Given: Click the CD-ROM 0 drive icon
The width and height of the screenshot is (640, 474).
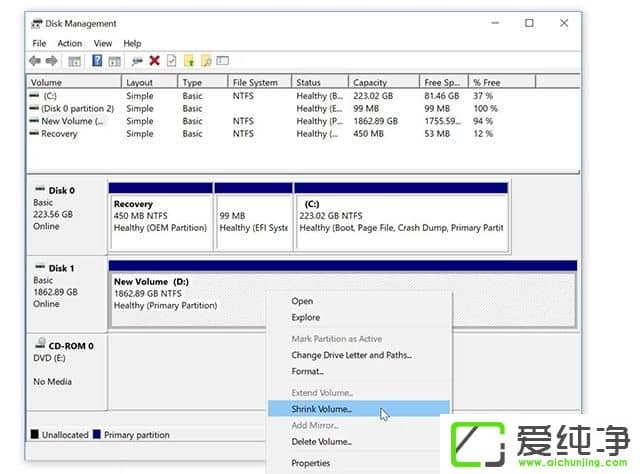Looking at the screenshot, I should click(x=40, y=343).
